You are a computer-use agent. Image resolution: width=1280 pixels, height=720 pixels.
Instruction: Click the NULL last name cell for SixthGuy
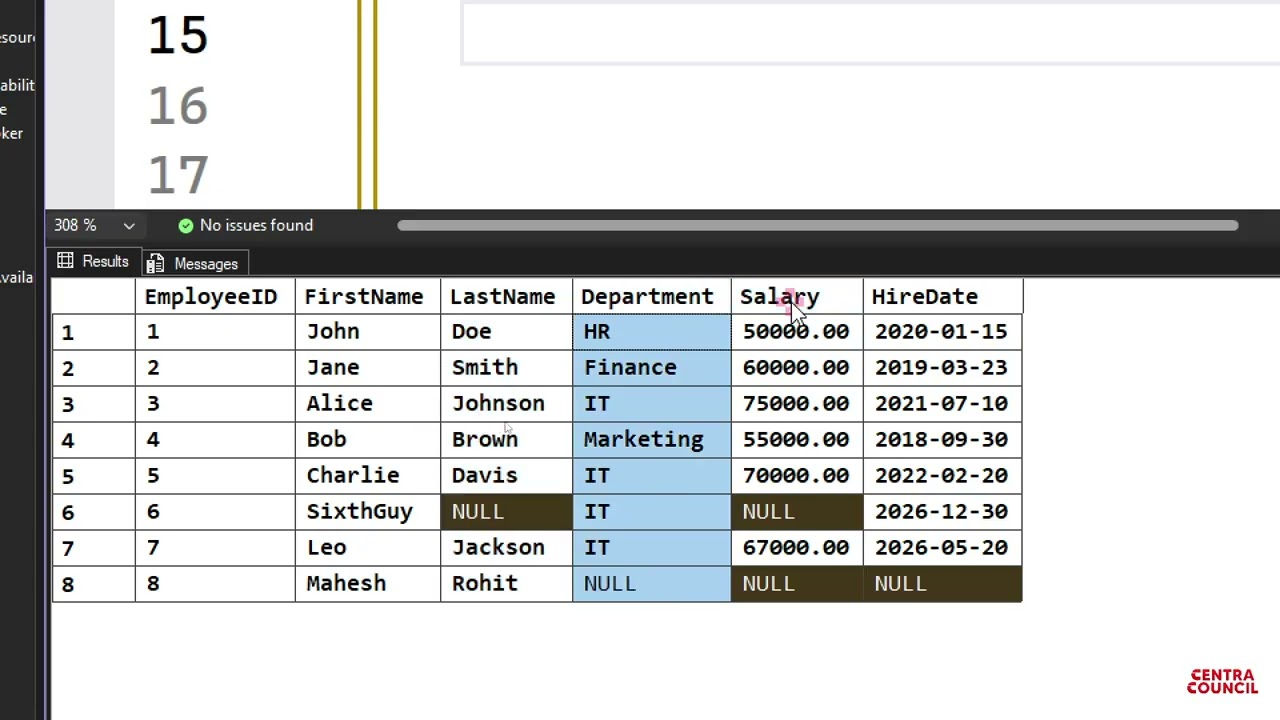(506, 512)
